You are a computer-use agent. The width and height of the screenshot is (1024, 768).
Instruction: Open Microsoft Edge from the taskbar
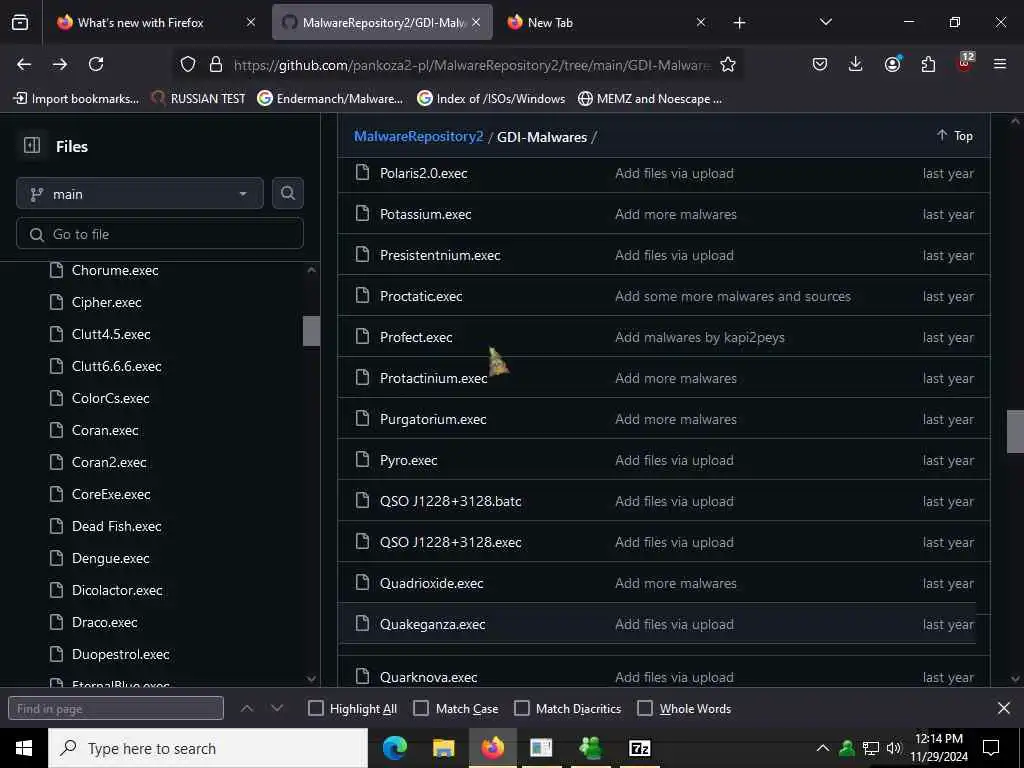[394, 748]
